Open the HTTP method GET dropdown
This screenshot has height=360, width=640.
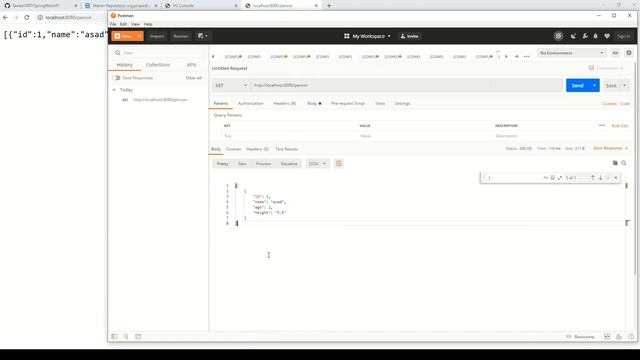pos(231,85)
